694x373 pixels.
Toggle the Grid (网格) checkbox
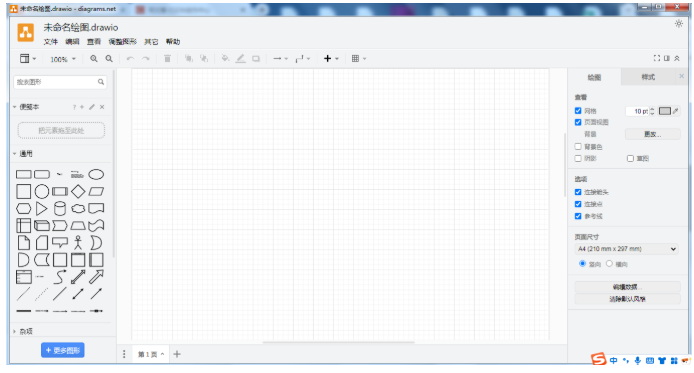[x=578, y=111]
